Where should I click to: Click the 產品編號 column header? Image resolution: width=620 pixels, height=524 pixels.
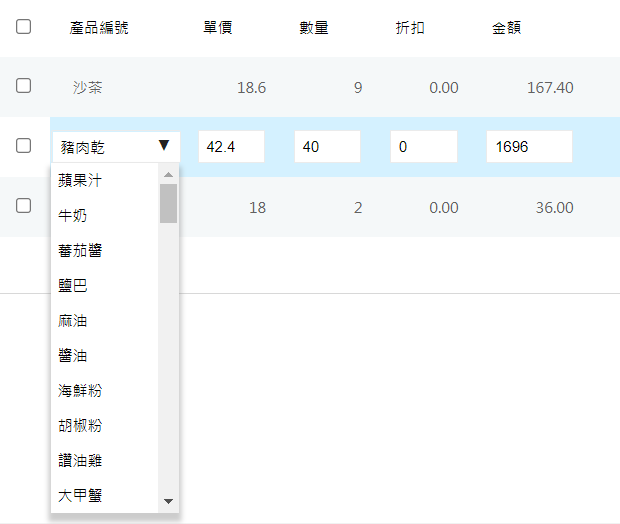99,28
